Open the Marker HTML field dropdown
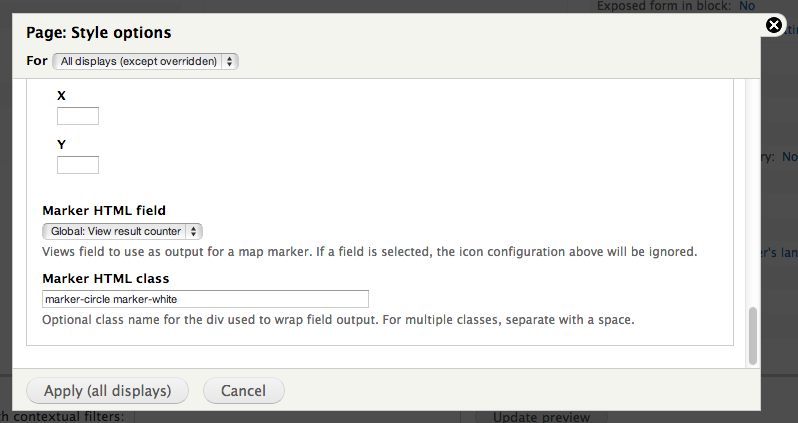Screen dimensions: 798x423 coord(122,231)
